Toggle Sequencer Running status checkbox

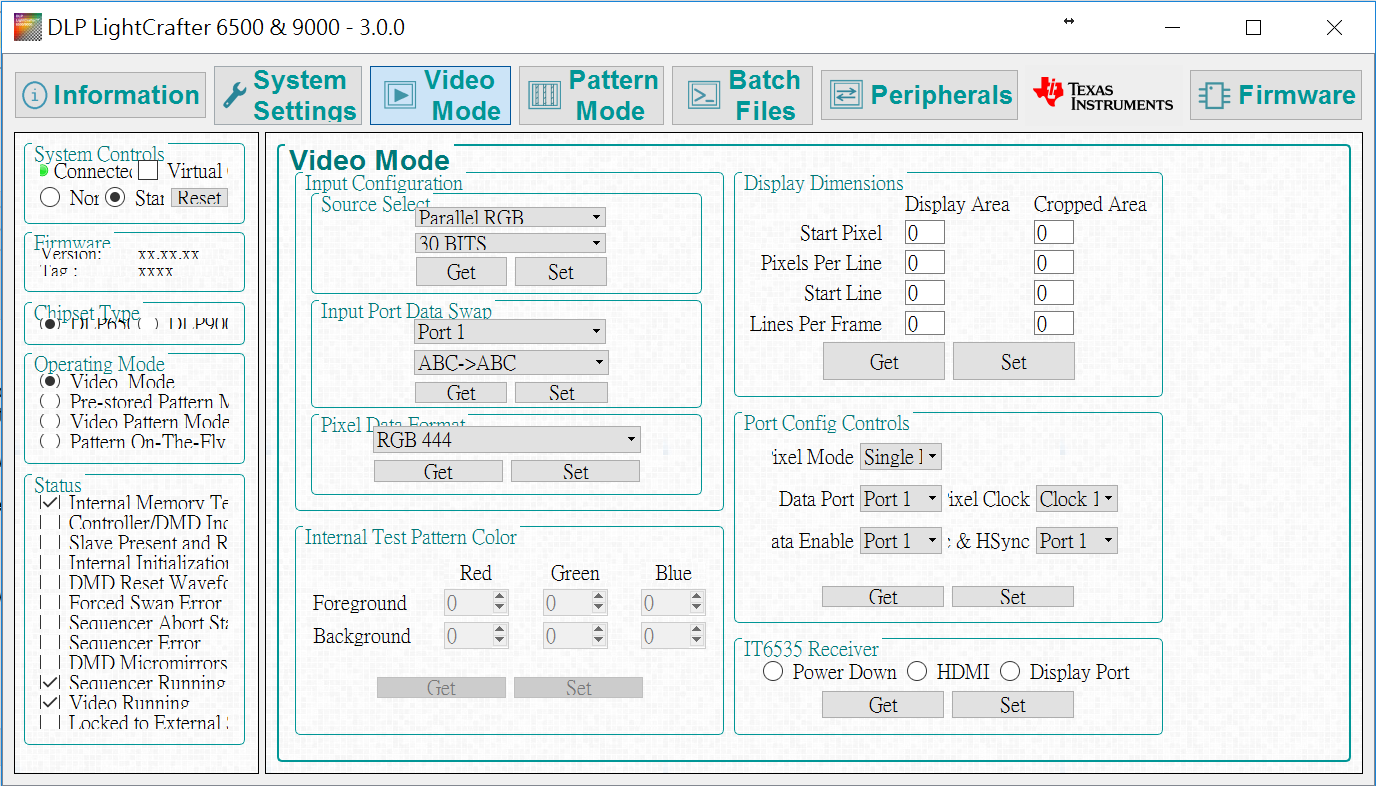click(x=49, y=683)
